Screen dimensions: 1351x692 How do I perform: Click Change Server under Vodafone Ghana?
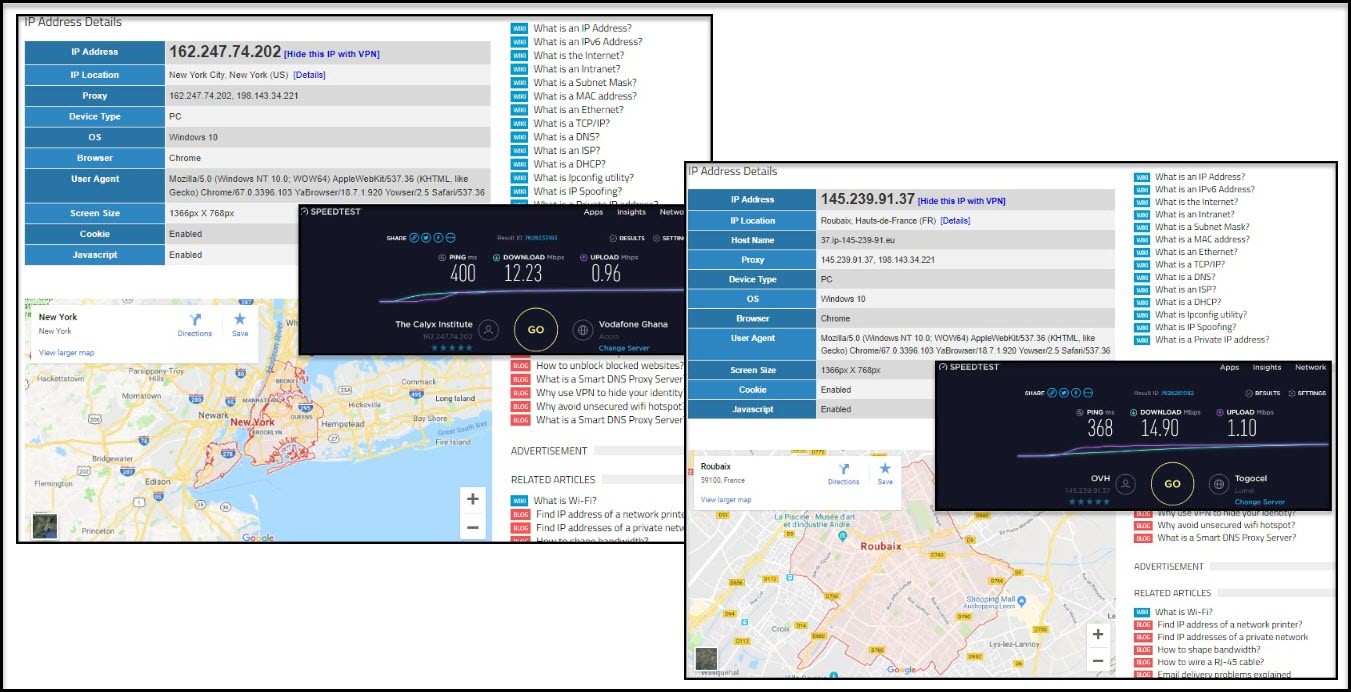click(x=624, y=348)
